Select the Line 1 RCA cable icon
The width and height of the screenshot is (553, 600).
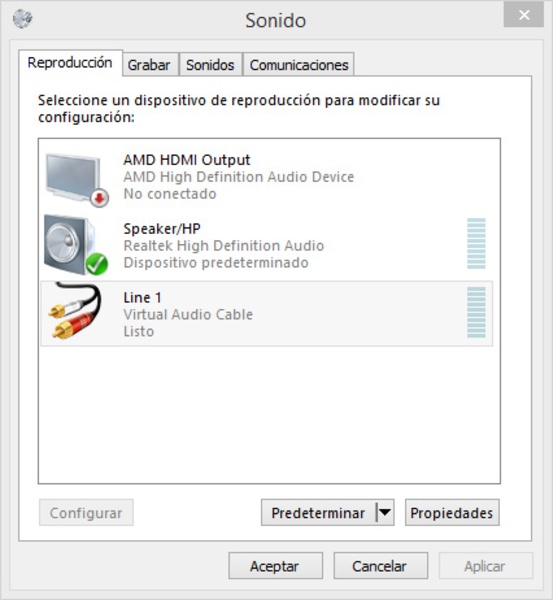pyautogui.click(x=75, y=311)
